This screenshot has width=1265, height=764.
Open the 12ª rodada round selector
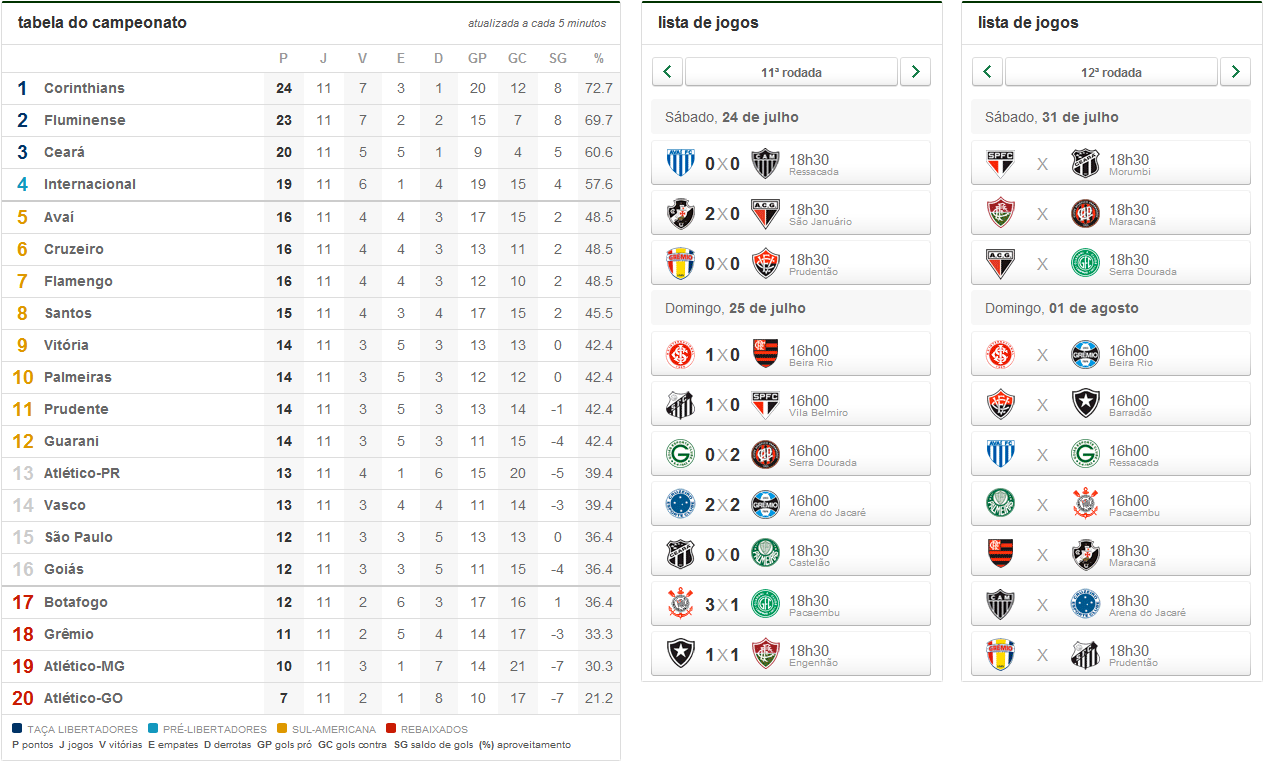1111,72
